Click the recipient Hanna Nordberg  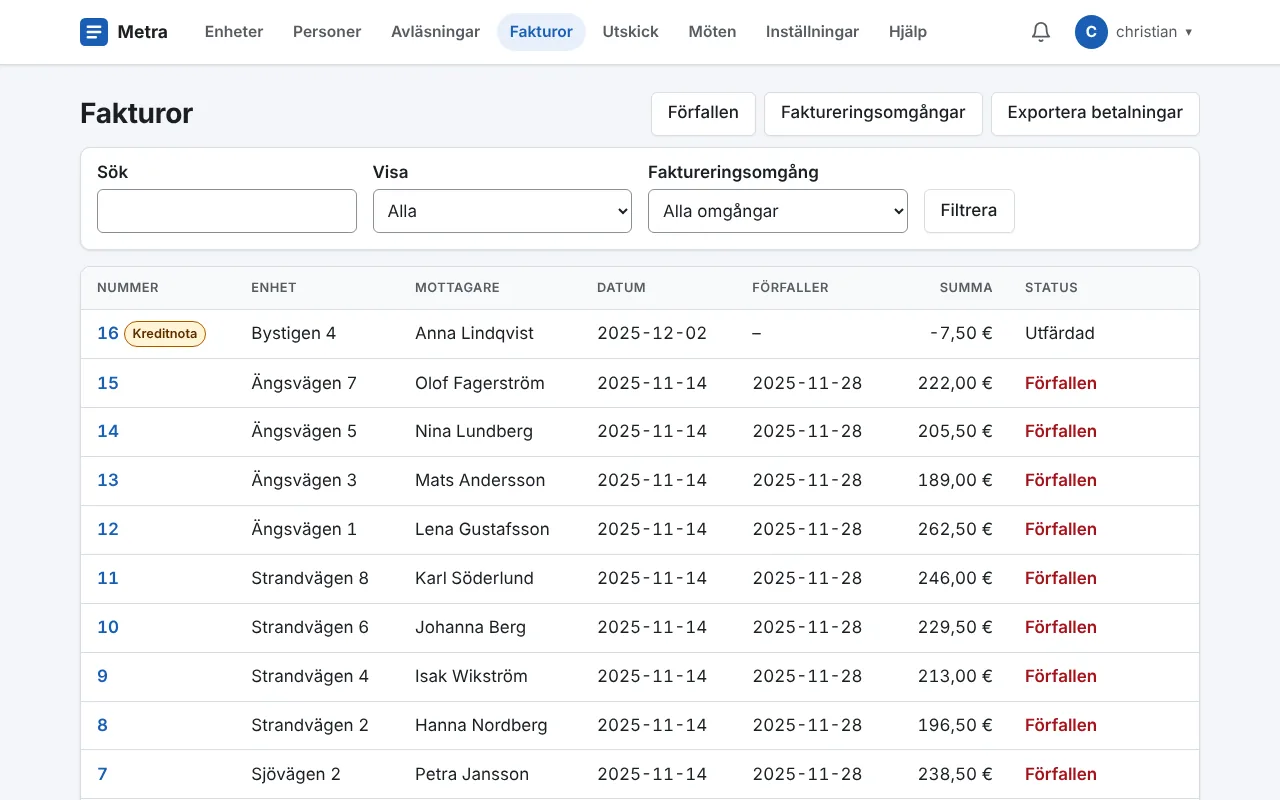pos(481,725)
